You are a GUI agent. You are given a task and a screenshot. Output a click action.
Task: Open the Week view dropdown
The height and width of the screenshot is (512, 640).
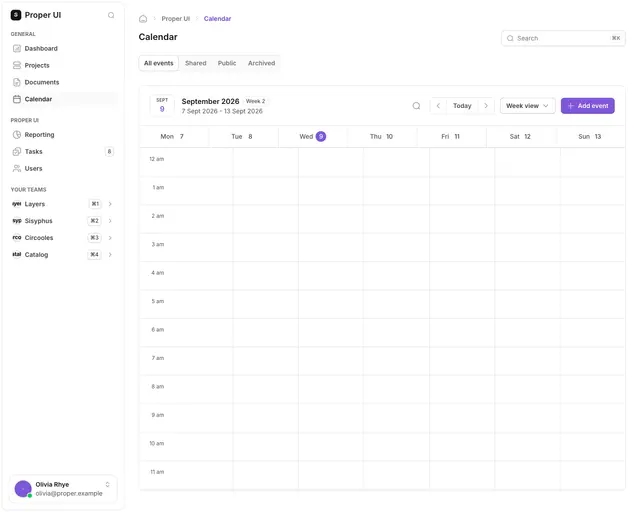527,106
